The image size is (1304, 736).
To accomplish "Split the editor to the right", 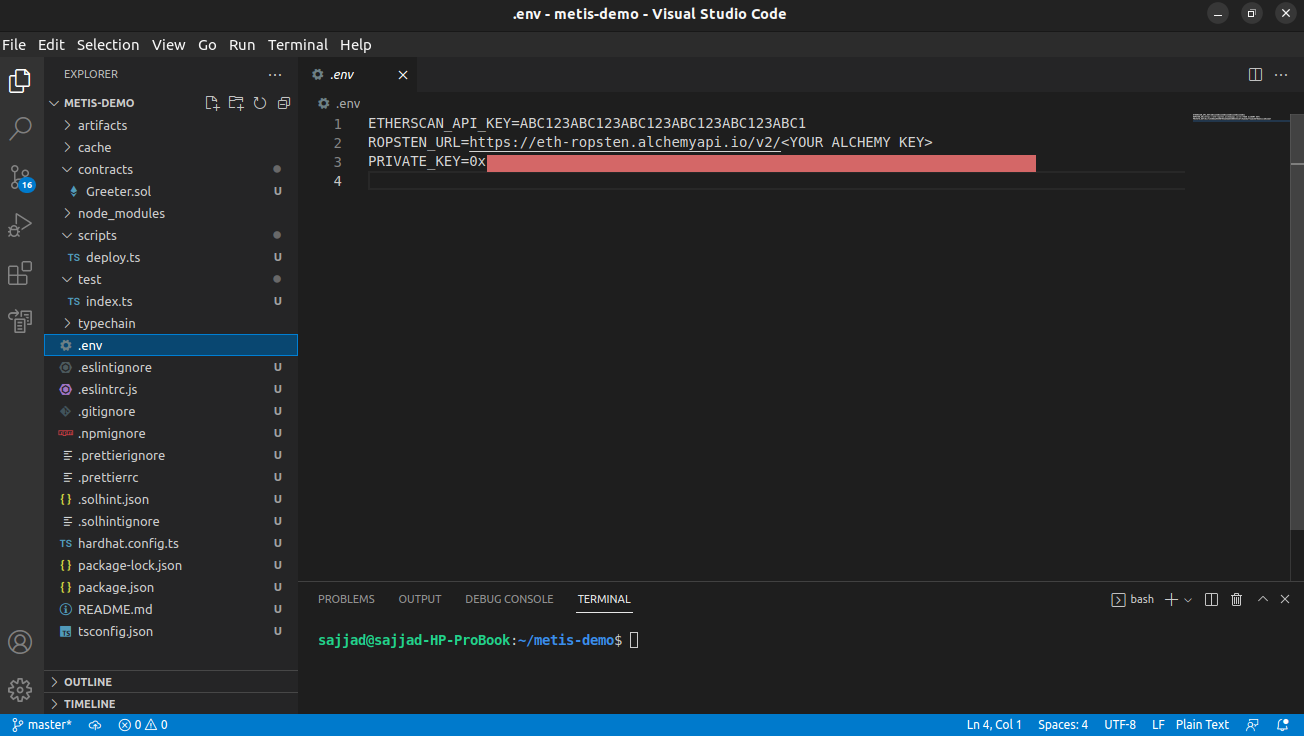I will click(1255, 75).
